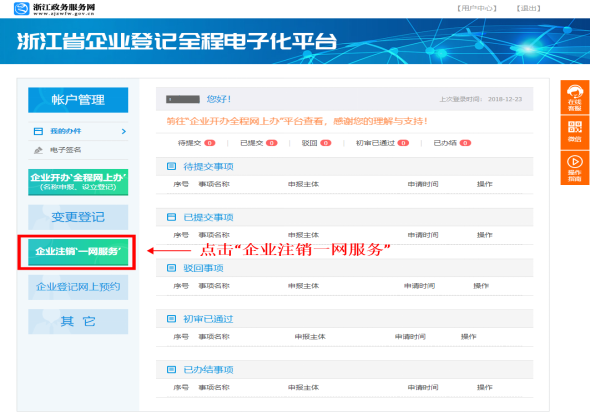Select the 初审已通过 status tab
This screenshot has height=420, width=590.
(x=382, y=143)
